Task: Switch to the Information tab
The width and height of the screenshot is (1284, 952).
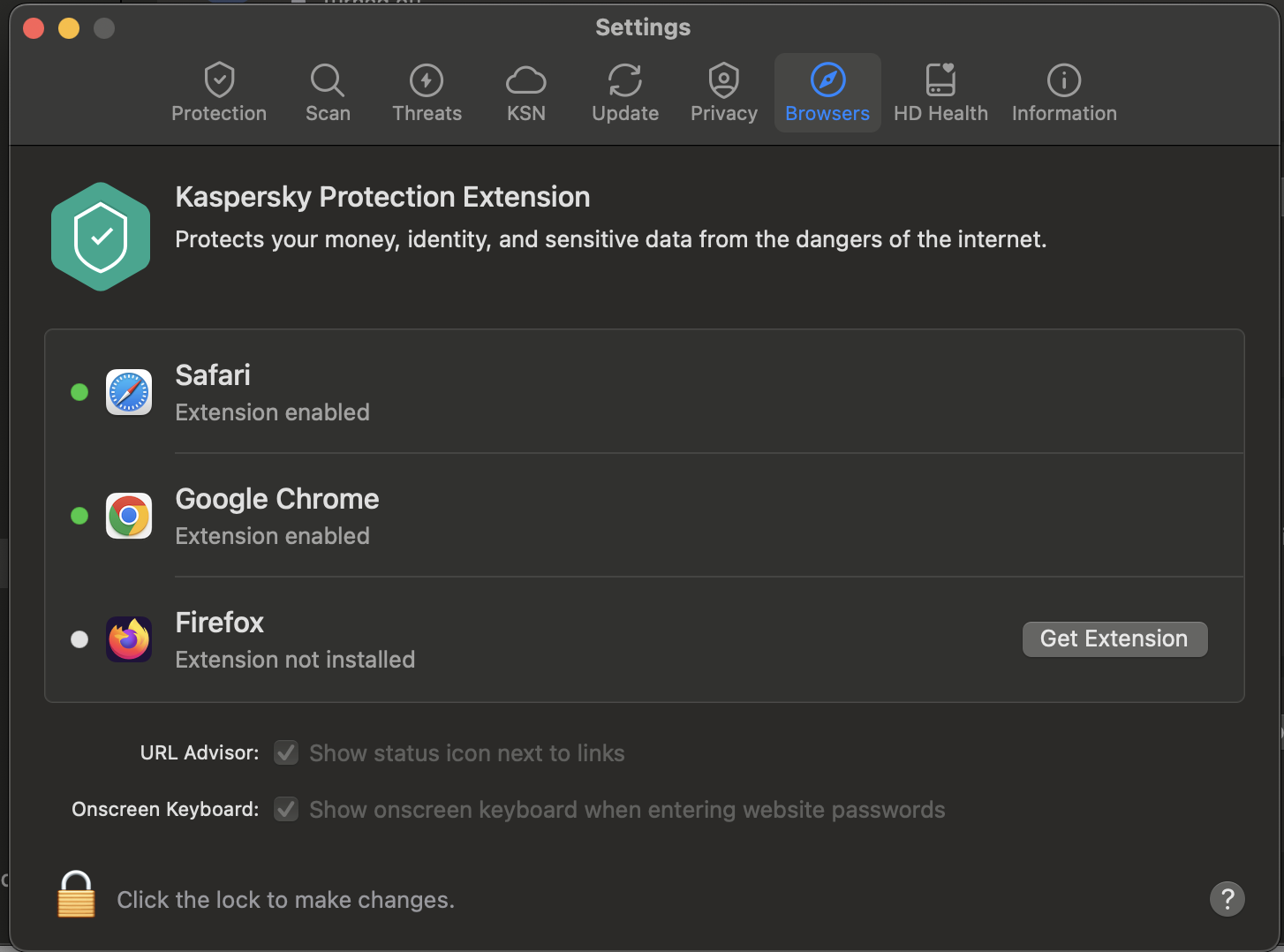Action: click(x=1064, y=93)
